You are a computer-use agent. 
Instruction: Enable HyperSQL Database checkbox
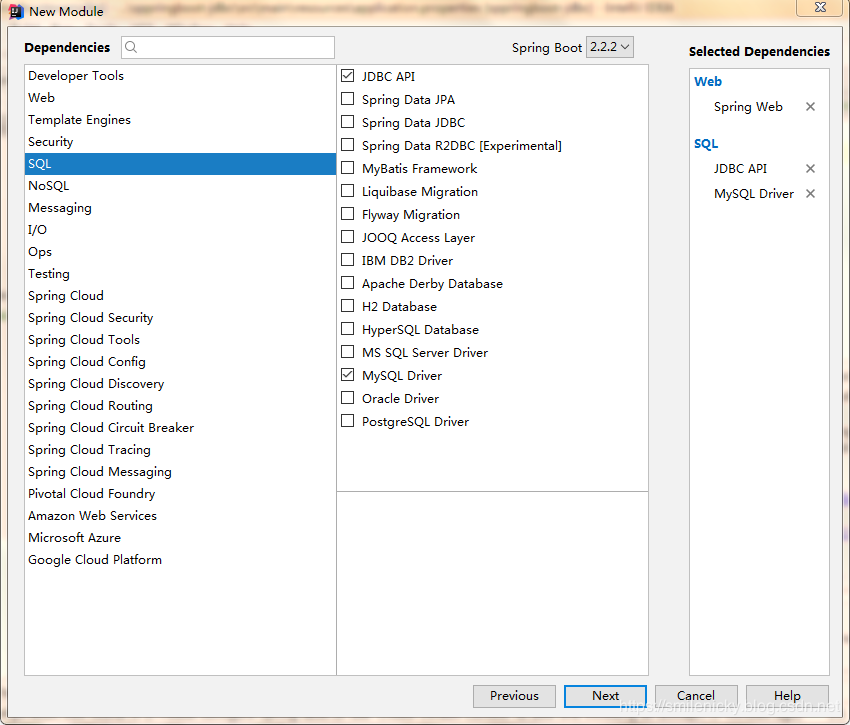click(x=347, y=329)
